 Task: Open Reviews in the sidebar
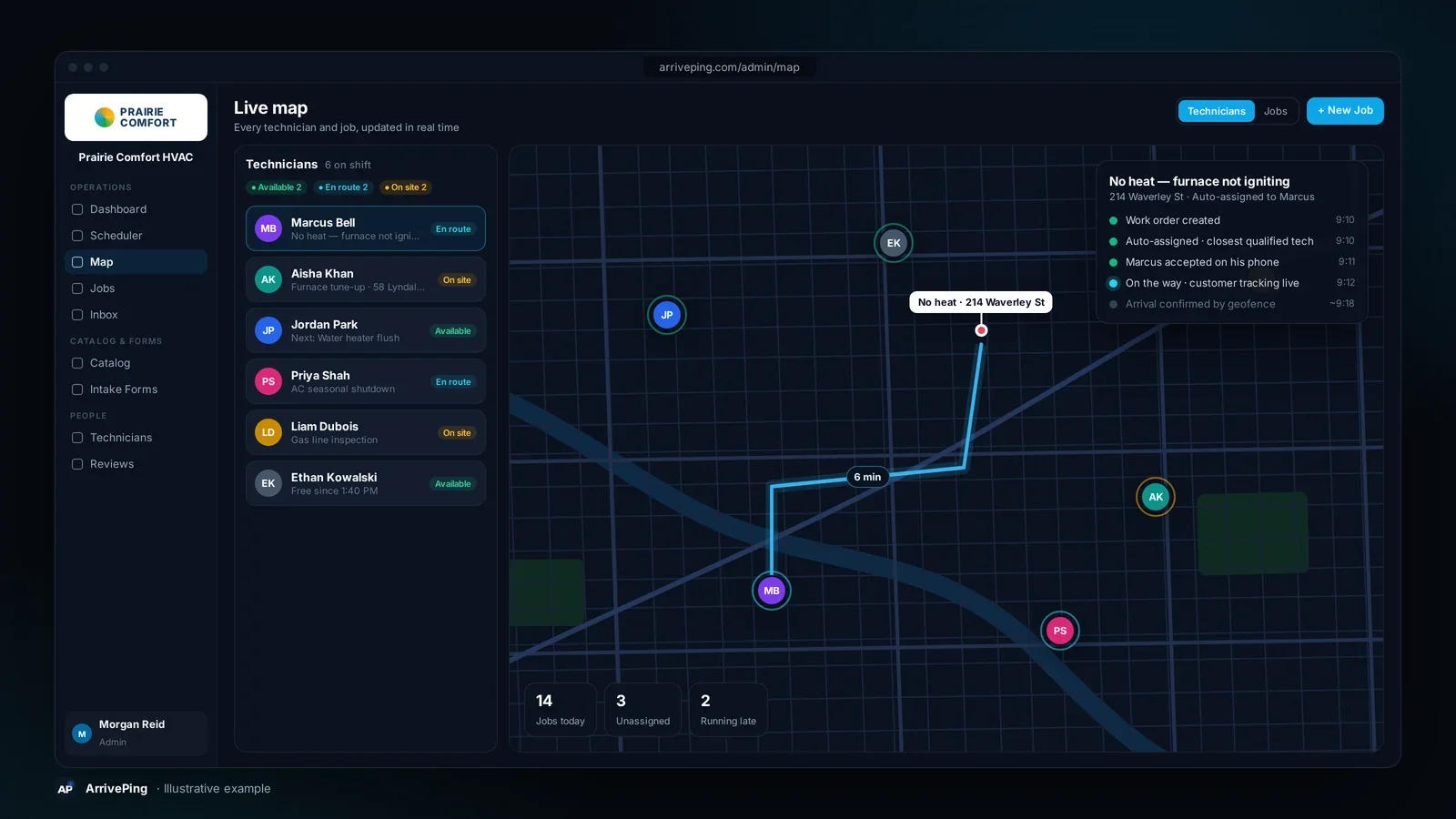(x=136, y=464)
